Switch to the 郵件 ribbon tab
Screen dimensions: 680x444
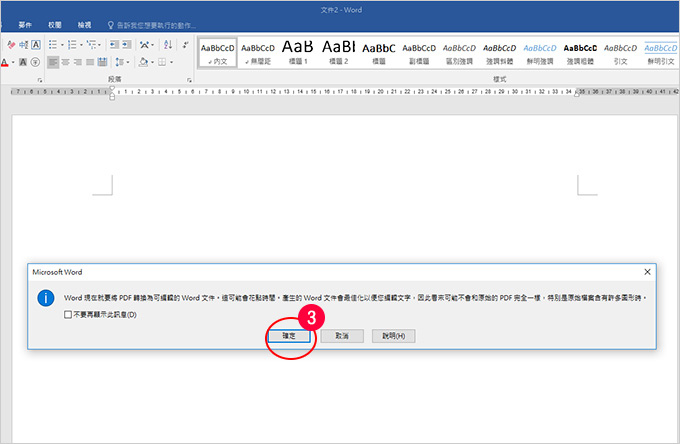[25, 25]
